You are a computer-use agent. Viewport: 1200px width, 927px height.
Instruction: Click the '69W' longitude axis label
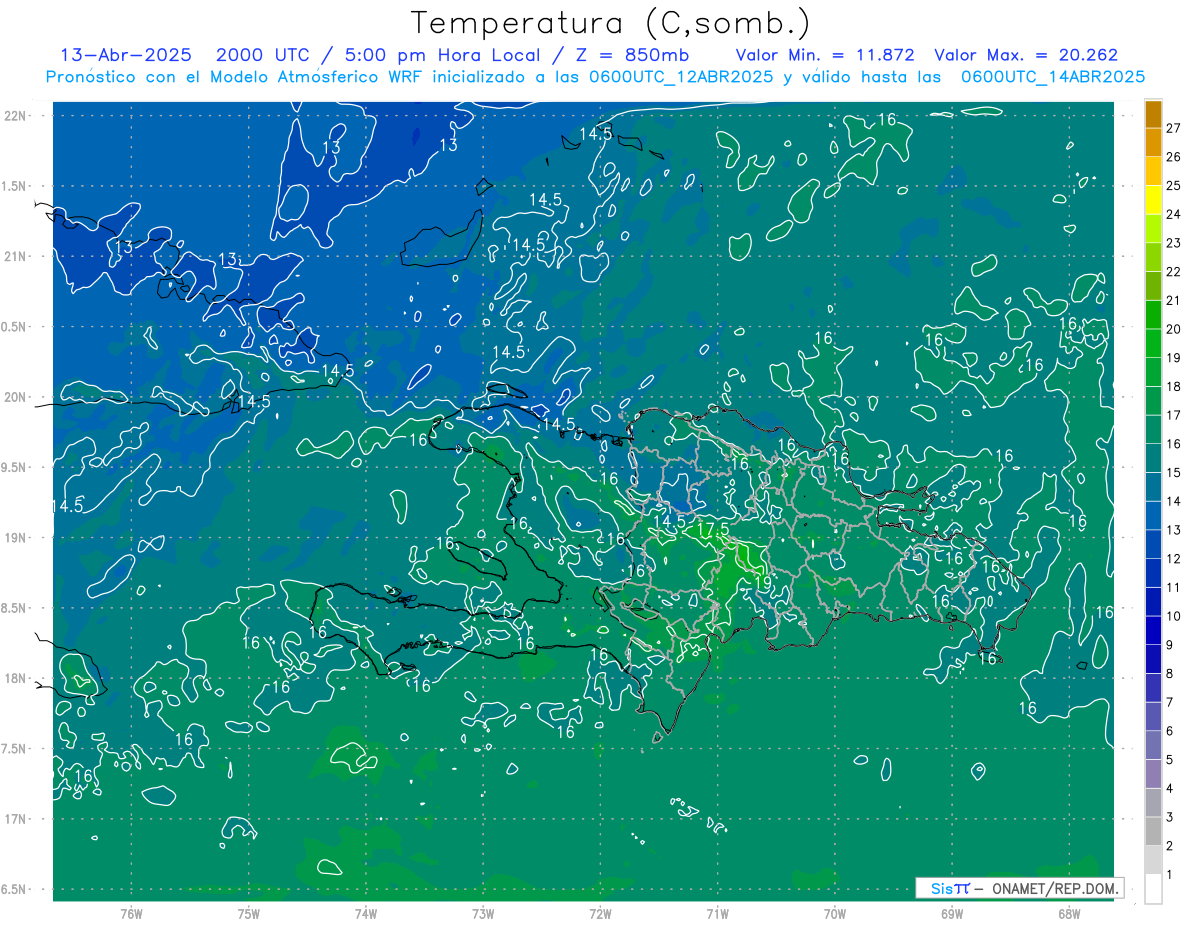coord(952,913)
